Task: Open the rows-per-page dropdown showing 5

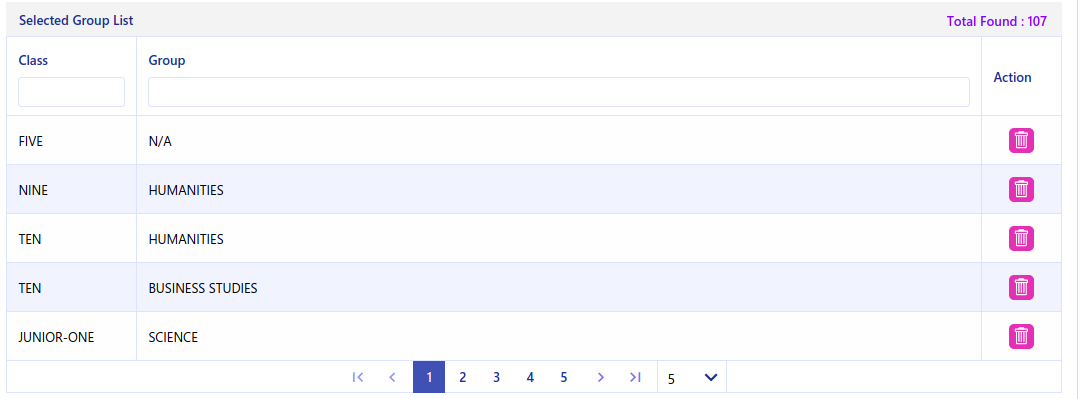Action: point(692,378)
